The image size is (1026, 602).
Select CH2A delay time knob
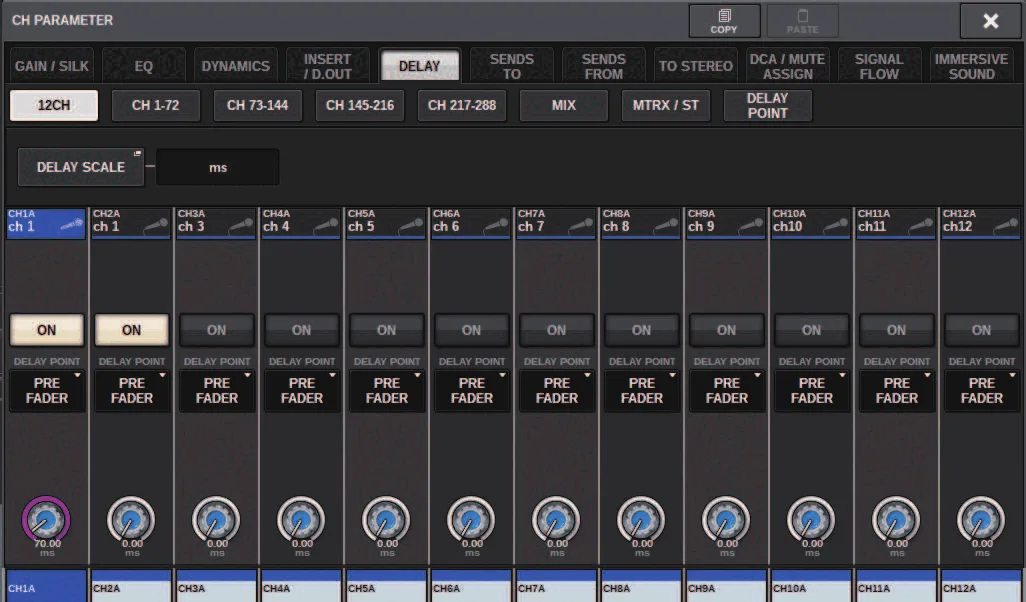coord(131,520)
